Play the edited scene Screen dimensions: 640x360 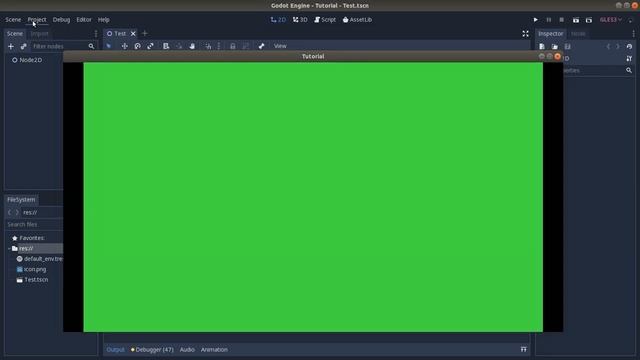pyautogui.click(x=576, y=20)
